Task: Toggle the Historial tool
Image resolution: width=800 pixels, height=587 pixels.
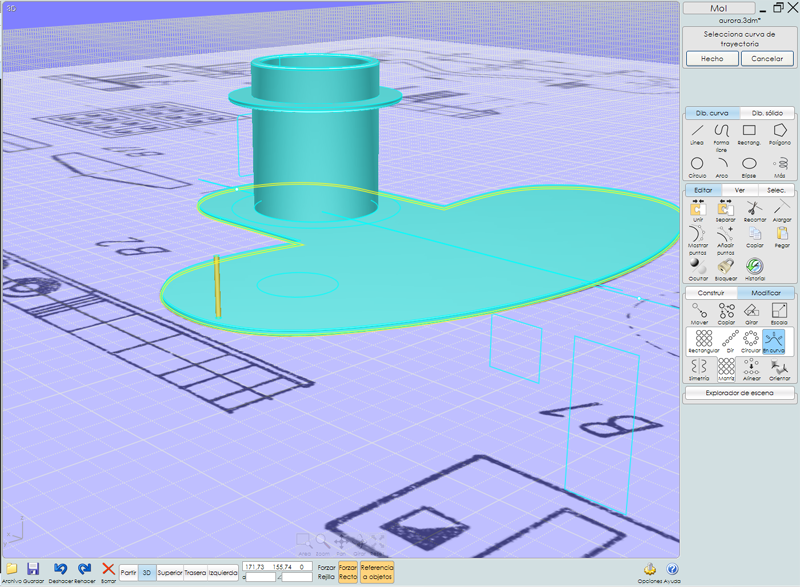Action: (755, 269)
